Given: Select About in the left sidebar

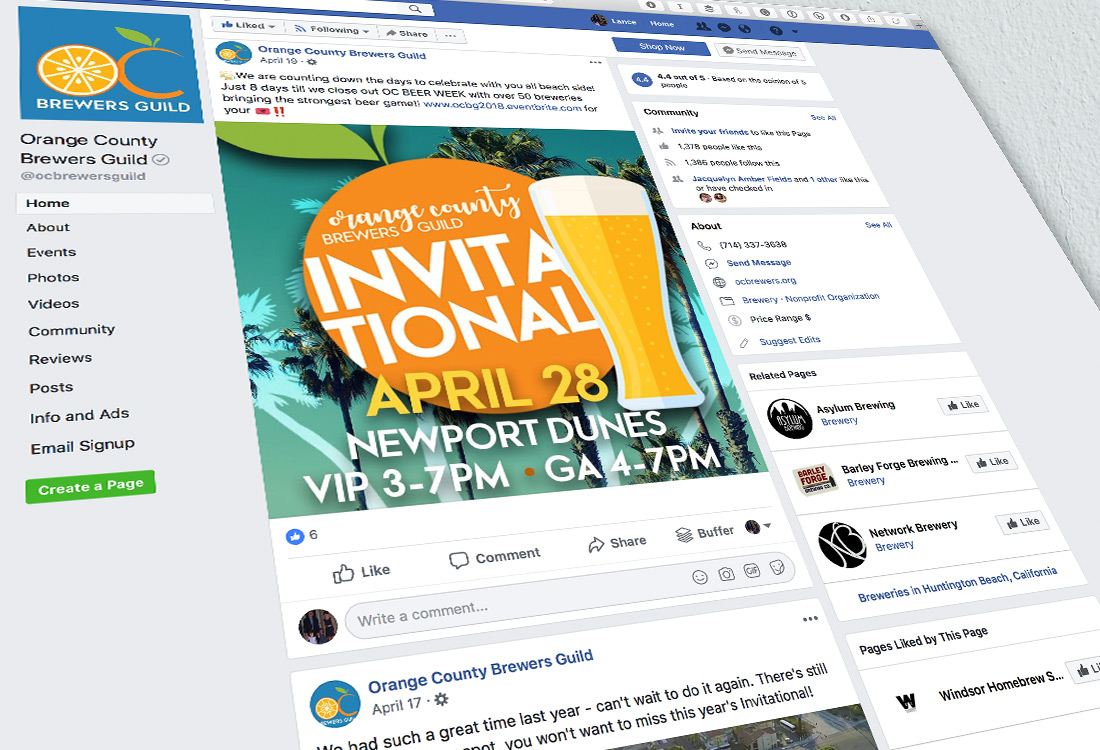Looking at the screenshot, I should pos(48,227).
